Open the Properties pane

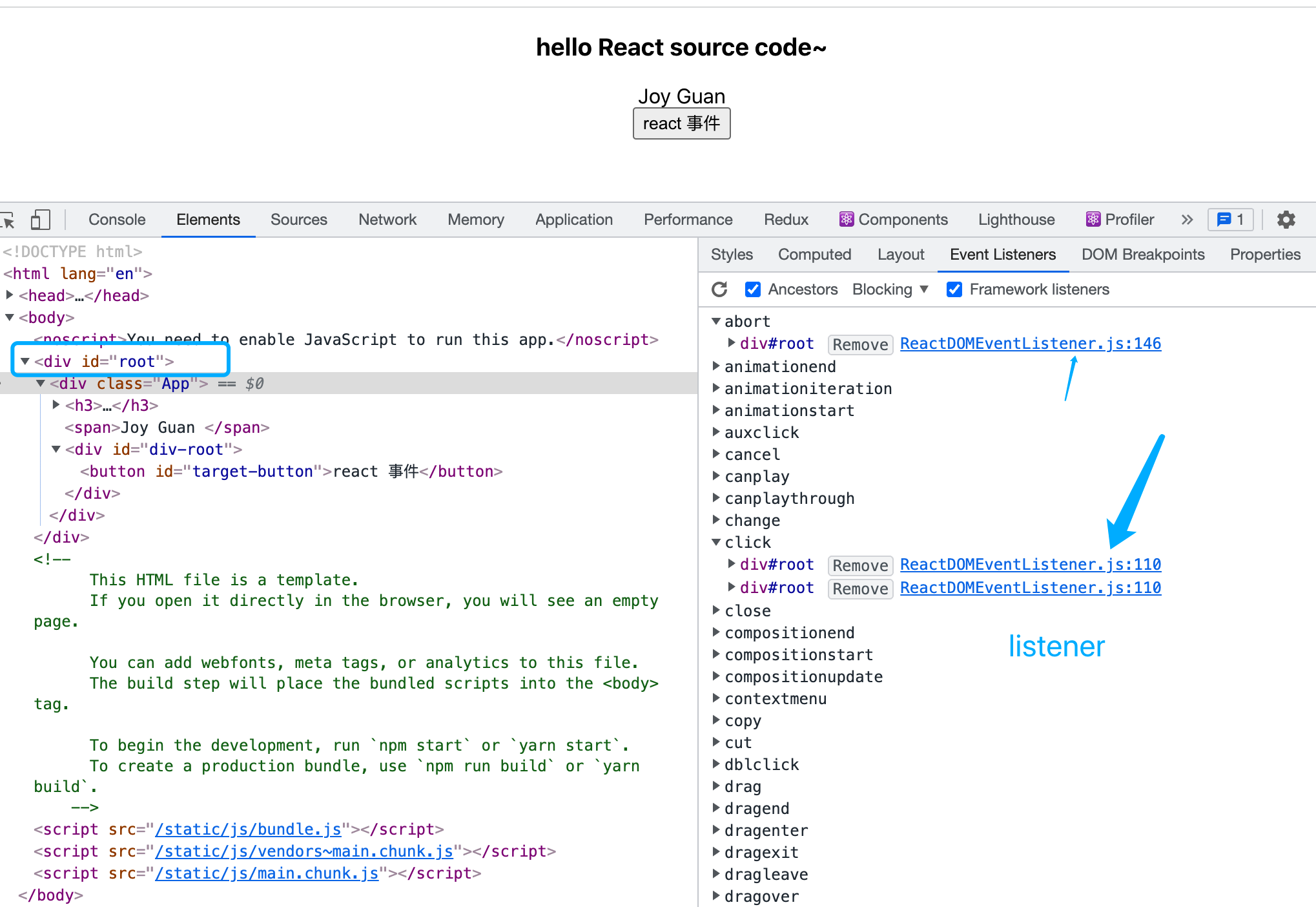point(1265,255)
